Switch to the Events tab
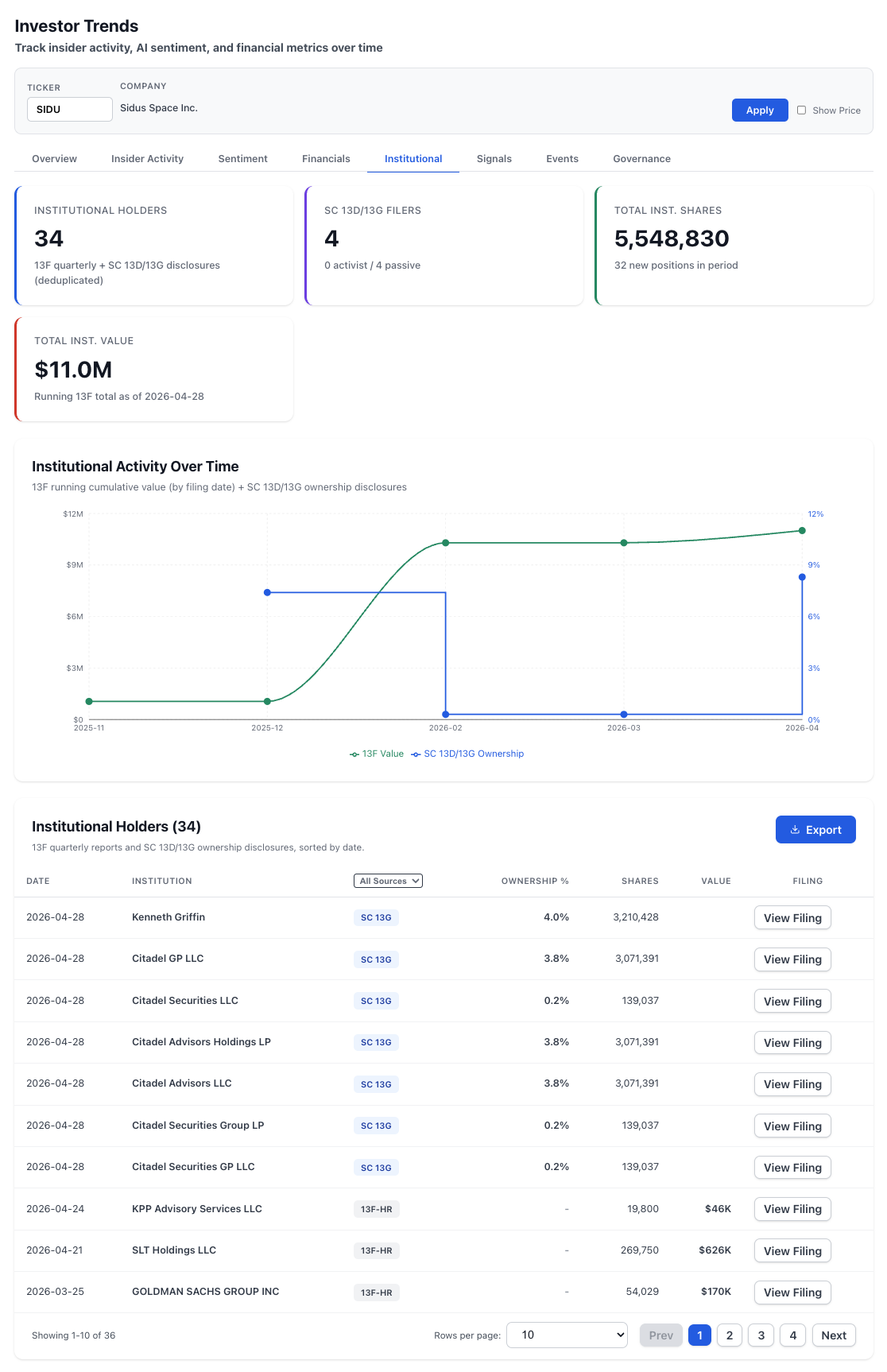The height and width of the screenshot is (1372, 887). tap(562, 159)
